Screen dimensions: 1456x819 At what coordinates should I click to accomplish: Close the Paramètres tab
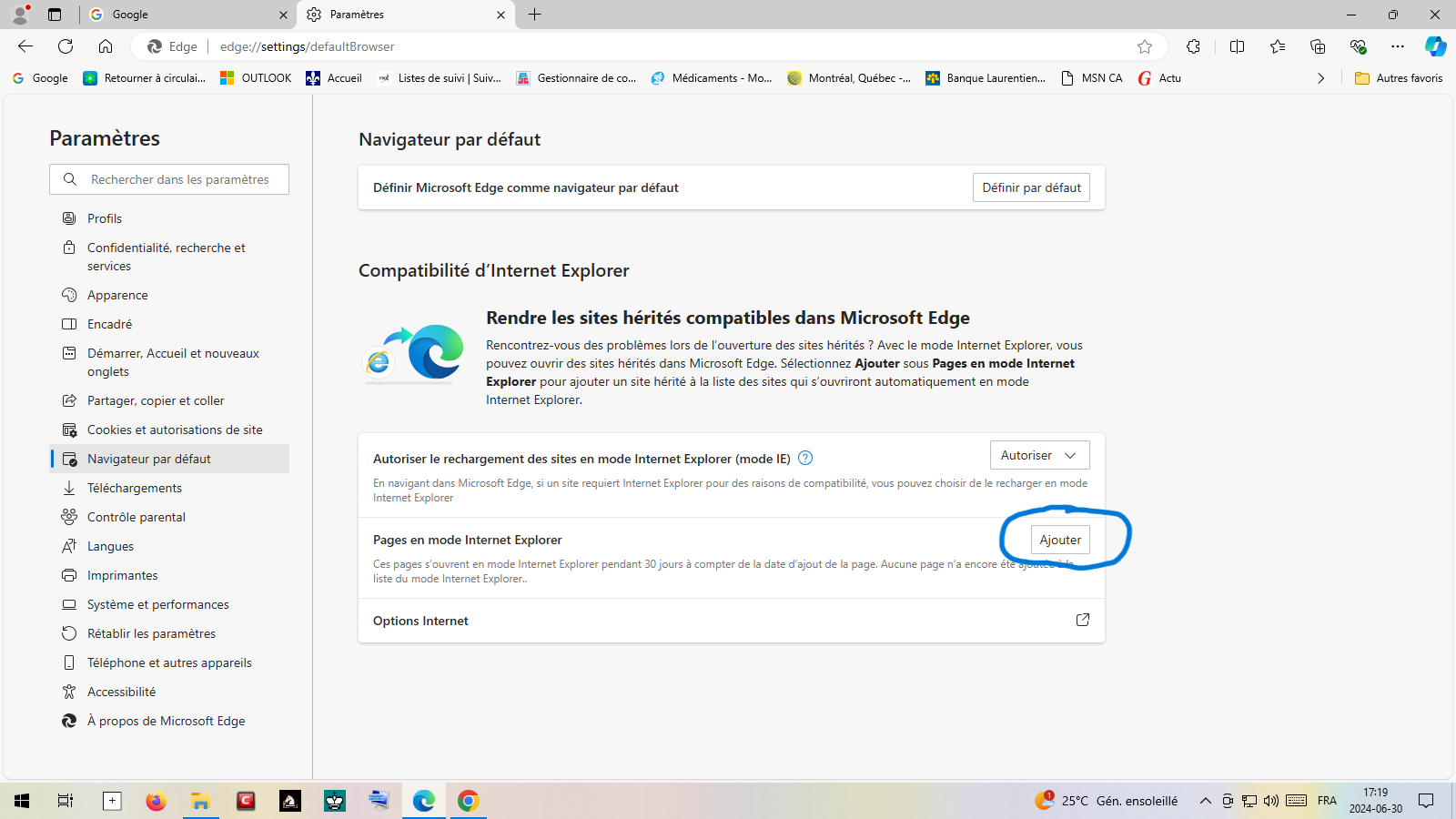coord(500,15)
